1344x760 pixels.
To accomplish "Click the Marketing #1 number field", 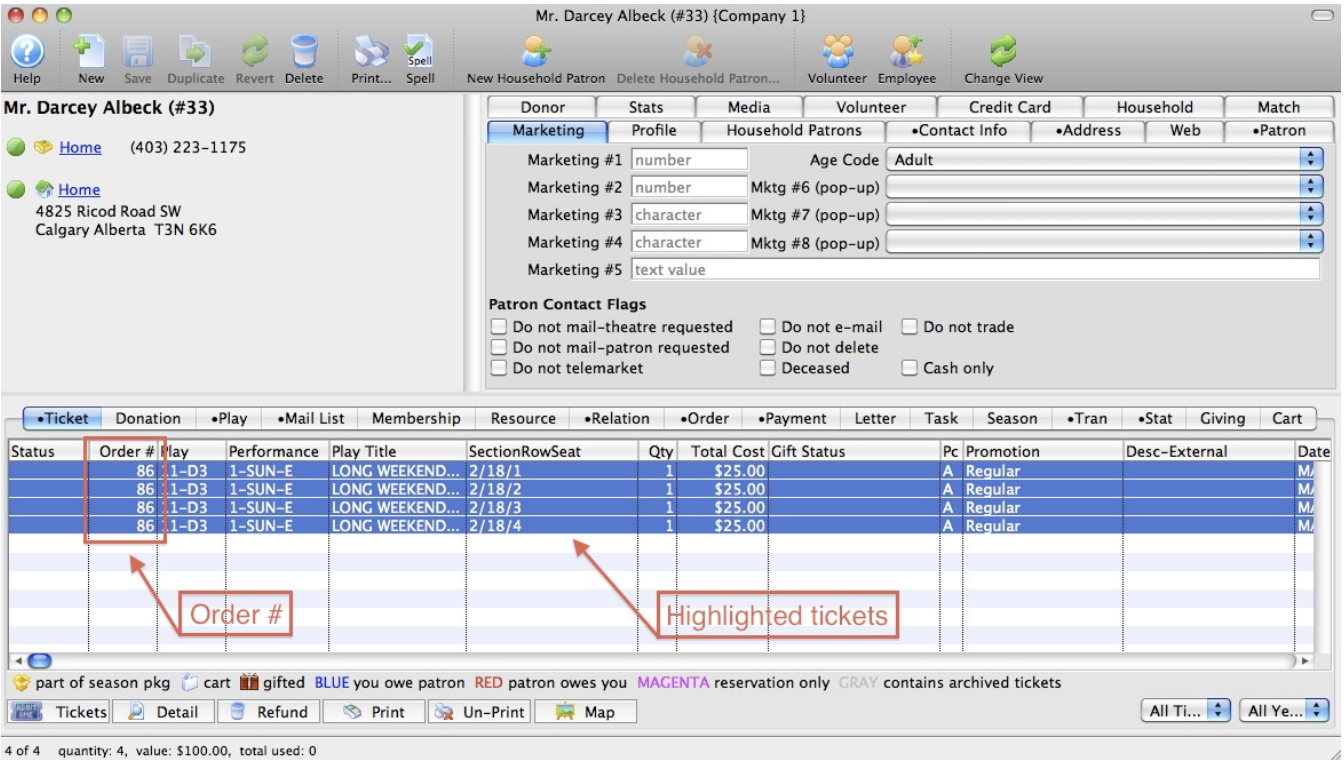I will [689, 160].
